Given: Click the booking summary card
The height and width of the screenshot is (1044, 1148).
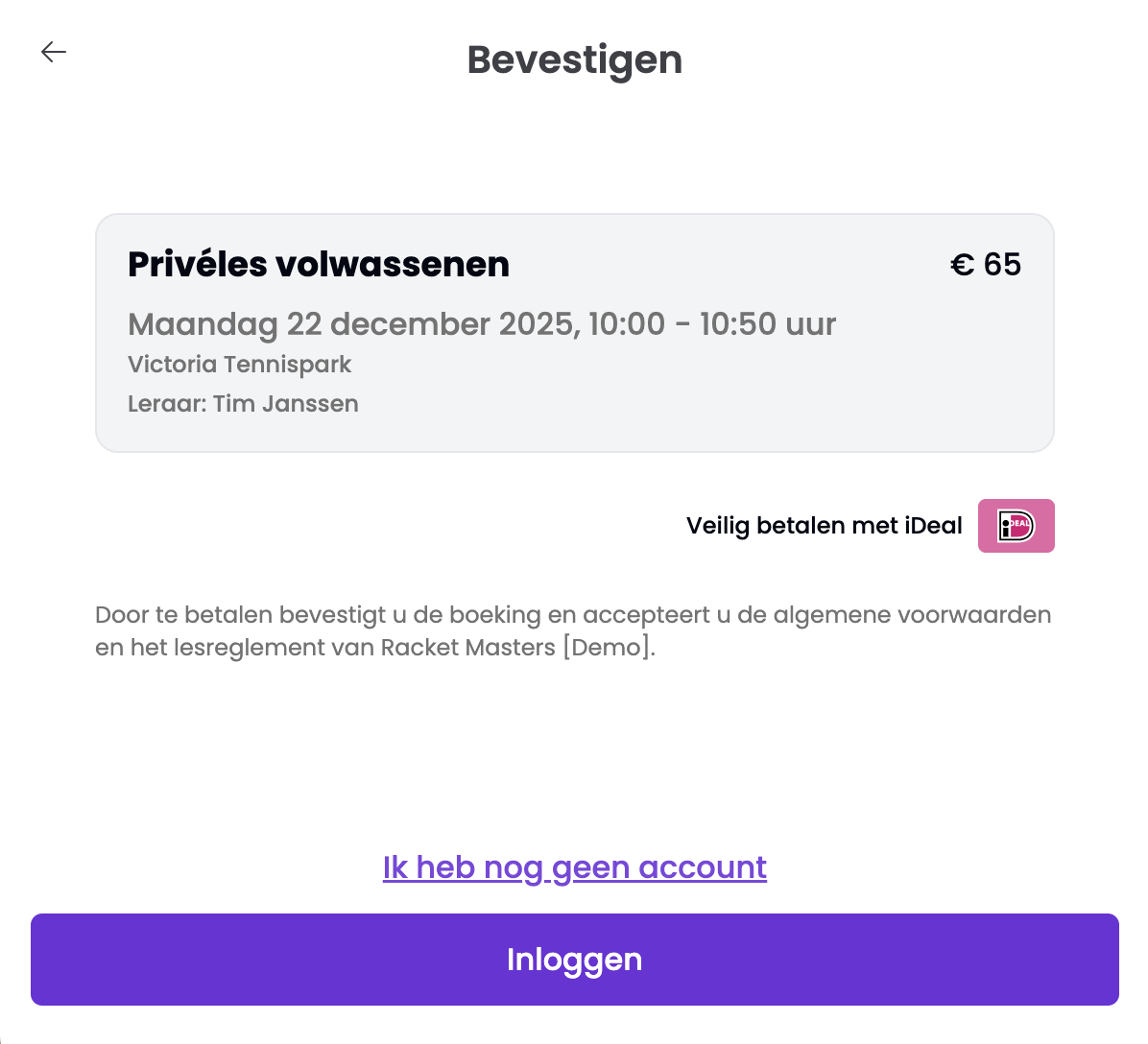Looking at the screenshot, I should tap(574, 331).
